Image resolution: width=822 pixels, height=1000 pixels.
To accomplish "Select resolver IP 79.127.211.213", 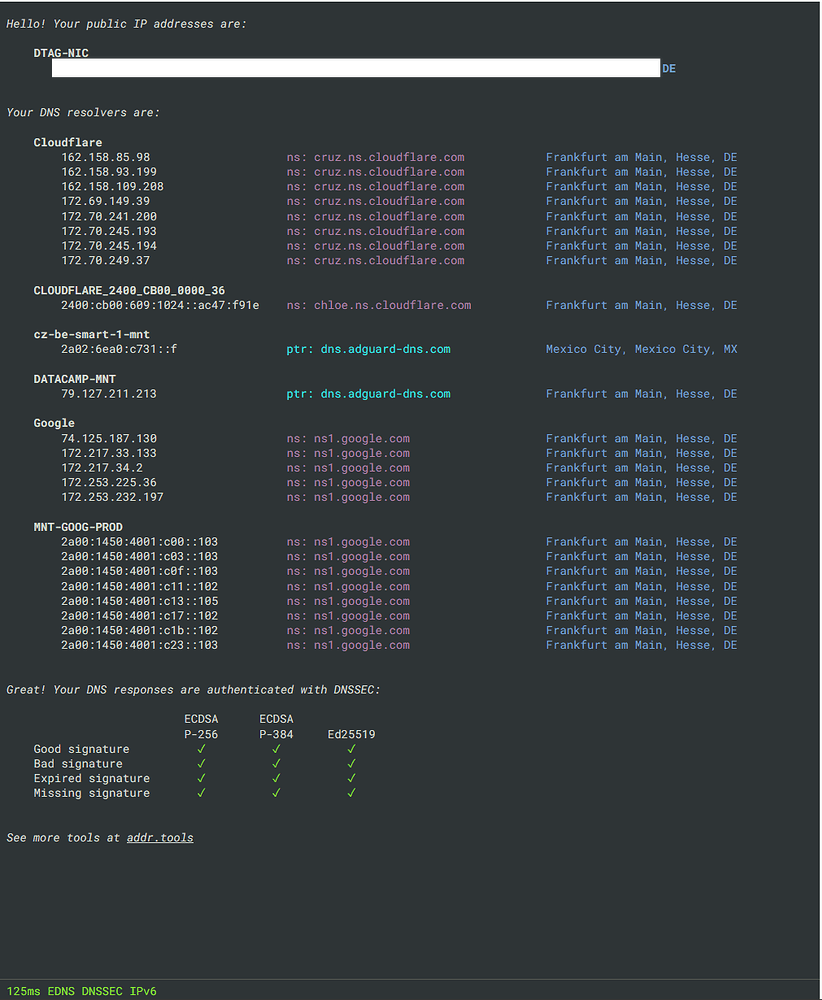I will click(109, 393).
